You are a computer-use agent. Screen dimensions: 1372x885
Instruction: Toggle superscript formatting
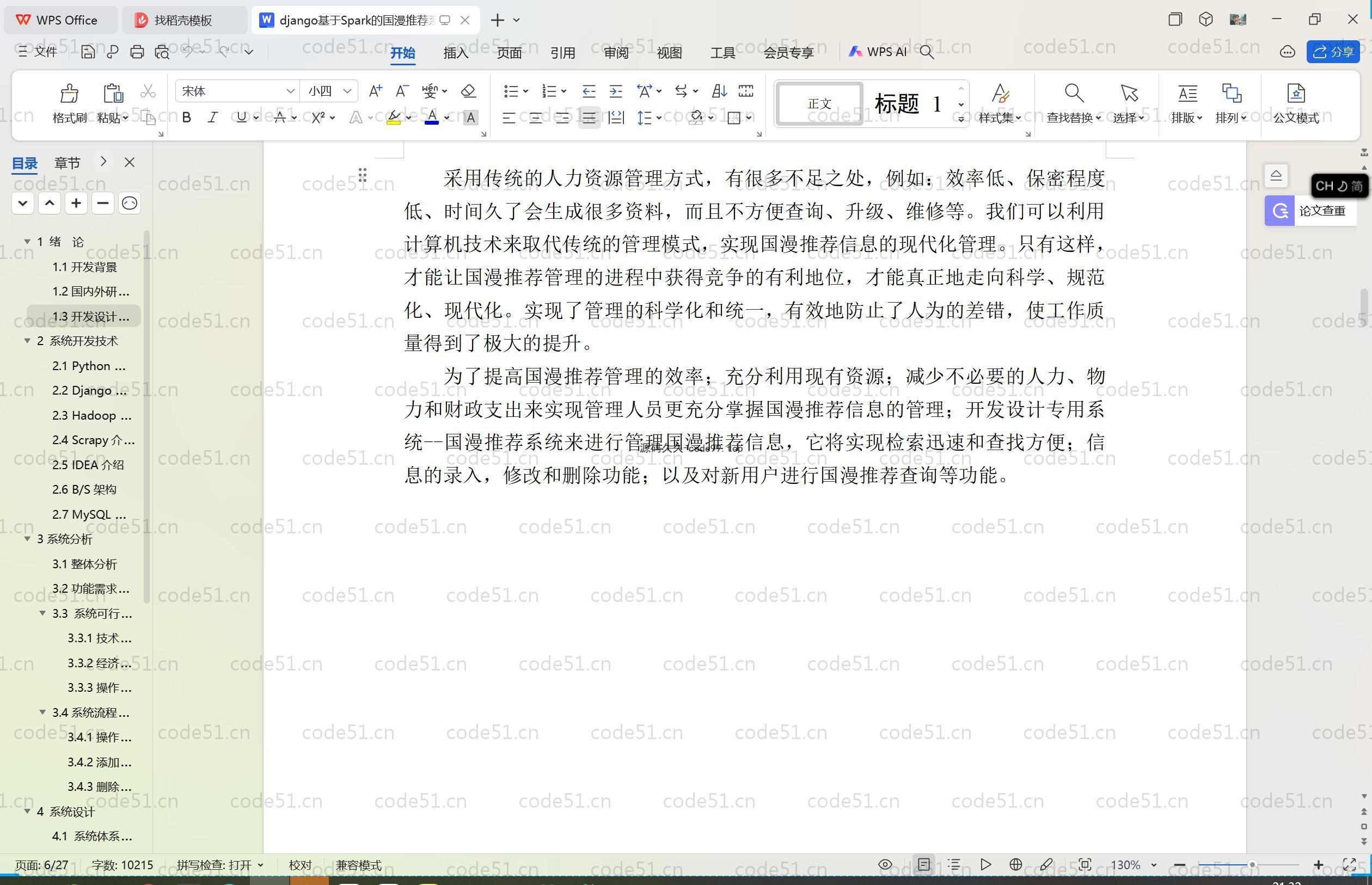tap(318, 118)
